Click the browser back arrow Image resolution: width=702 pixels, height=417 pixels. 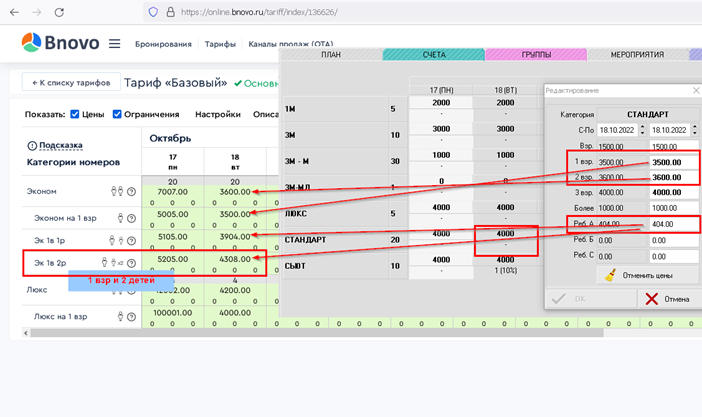tap(11, 12)
